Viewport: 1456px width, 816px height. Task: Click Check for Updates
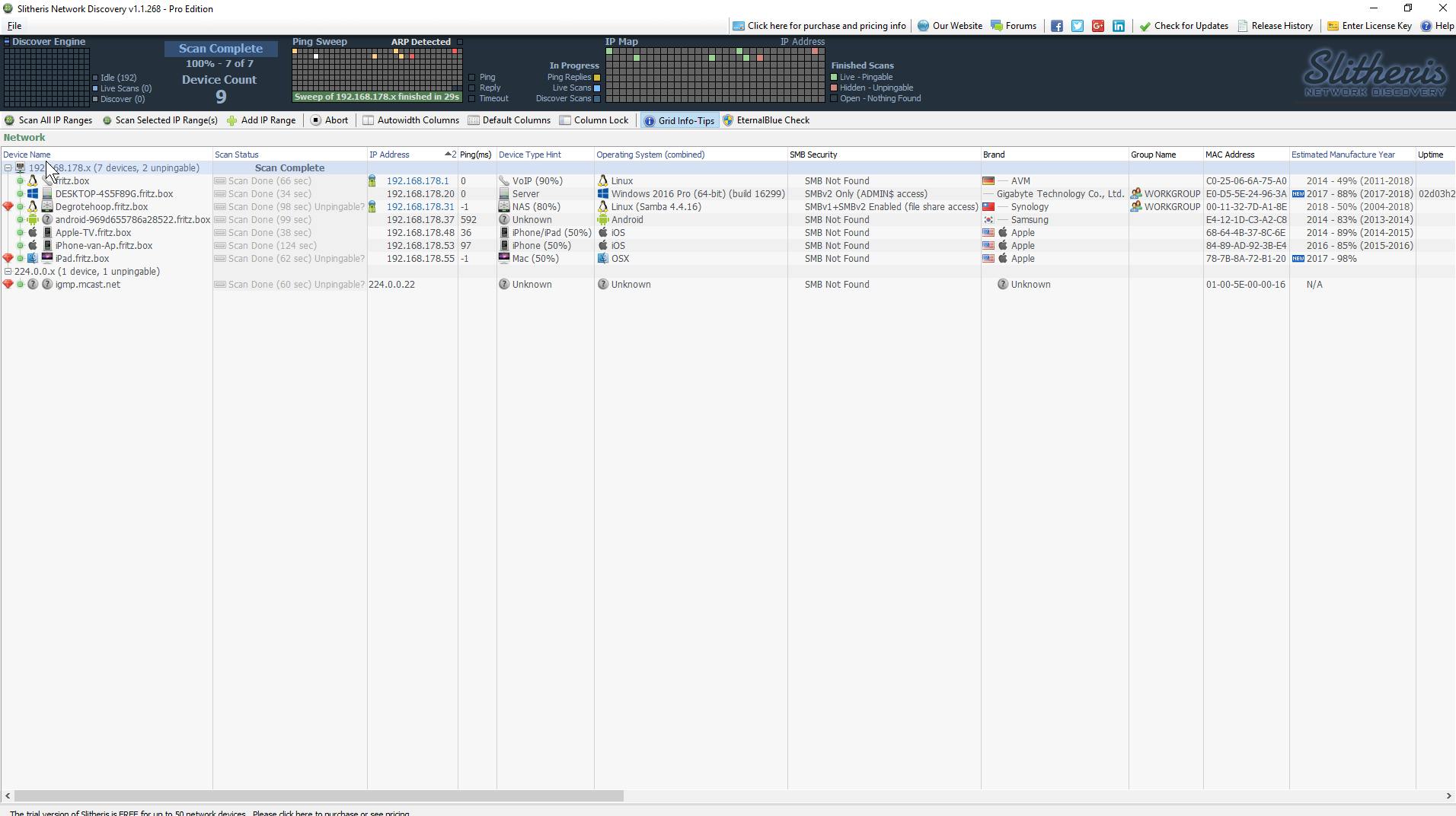point(1183,26)
